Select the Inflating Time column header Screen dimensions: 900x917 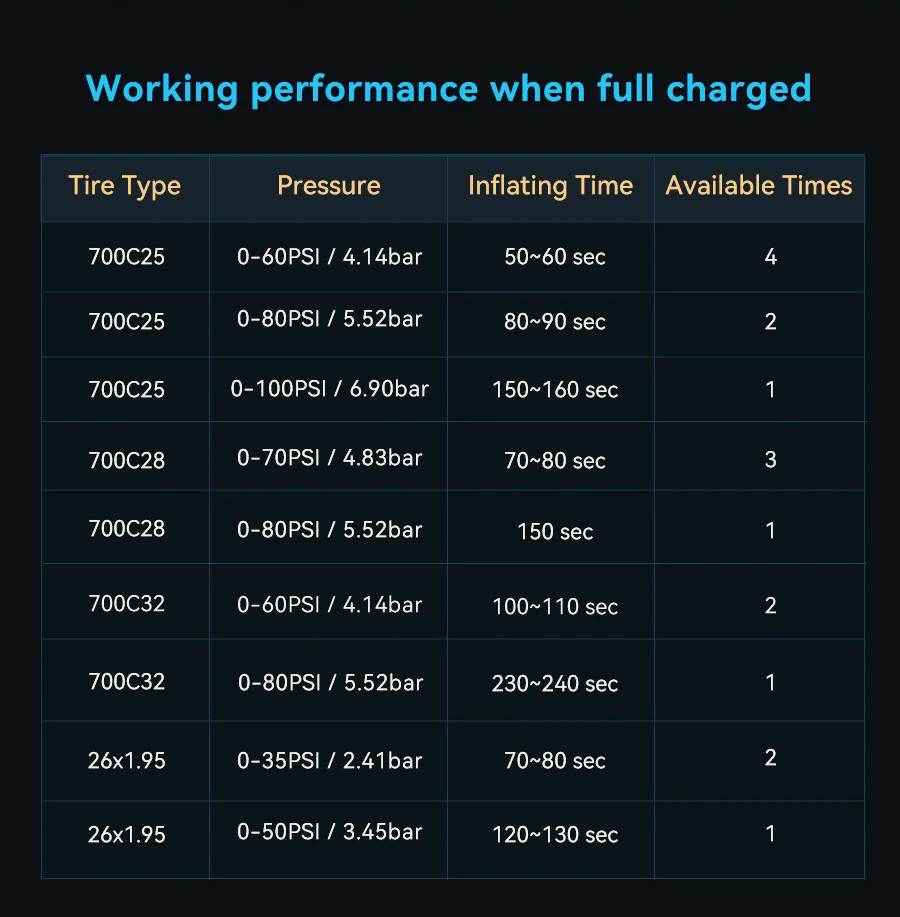coord(550,186)
